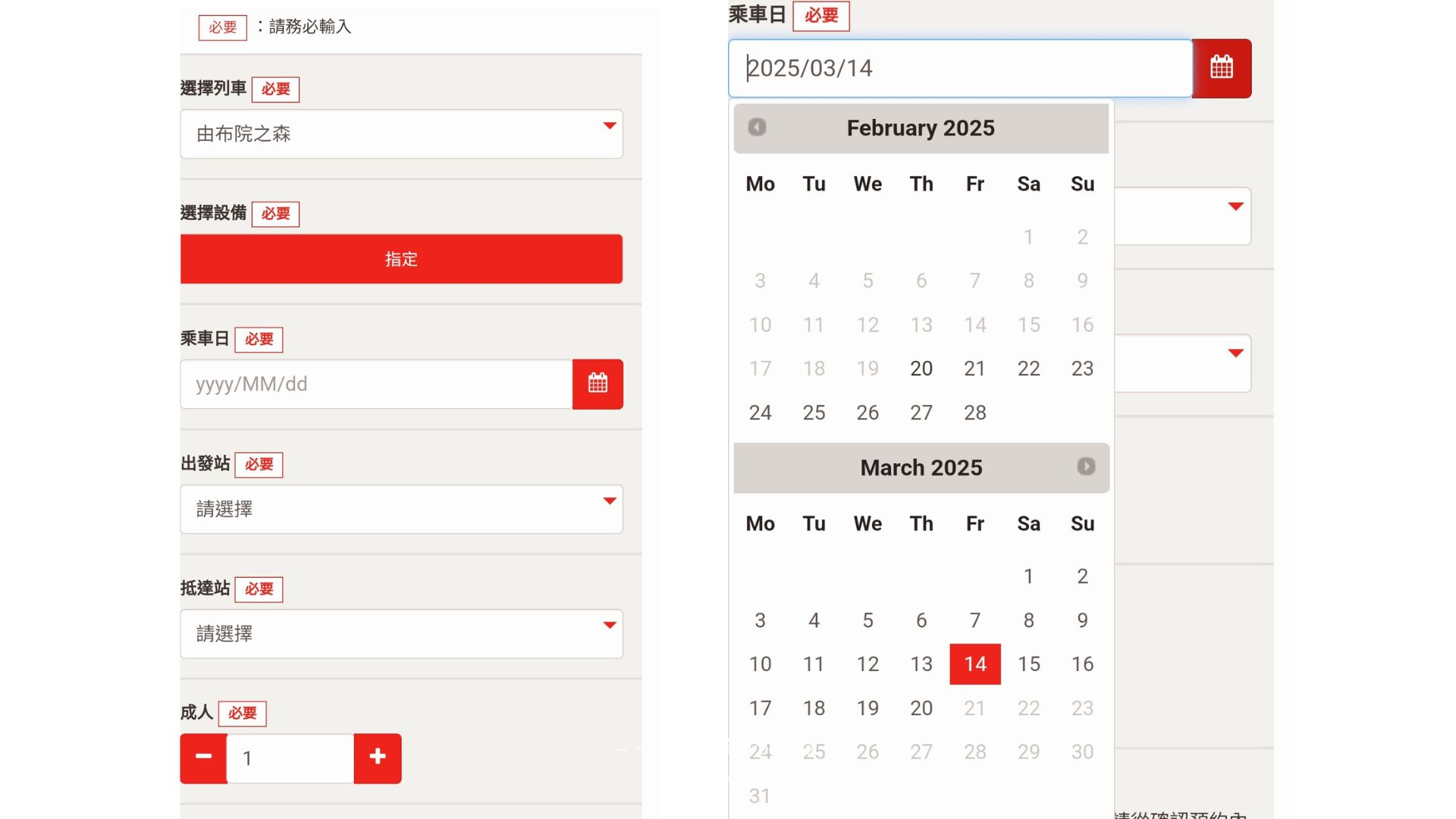
Task: Select March 1 in calendar
Action: pyautogui.click(x=1029, y=576)
